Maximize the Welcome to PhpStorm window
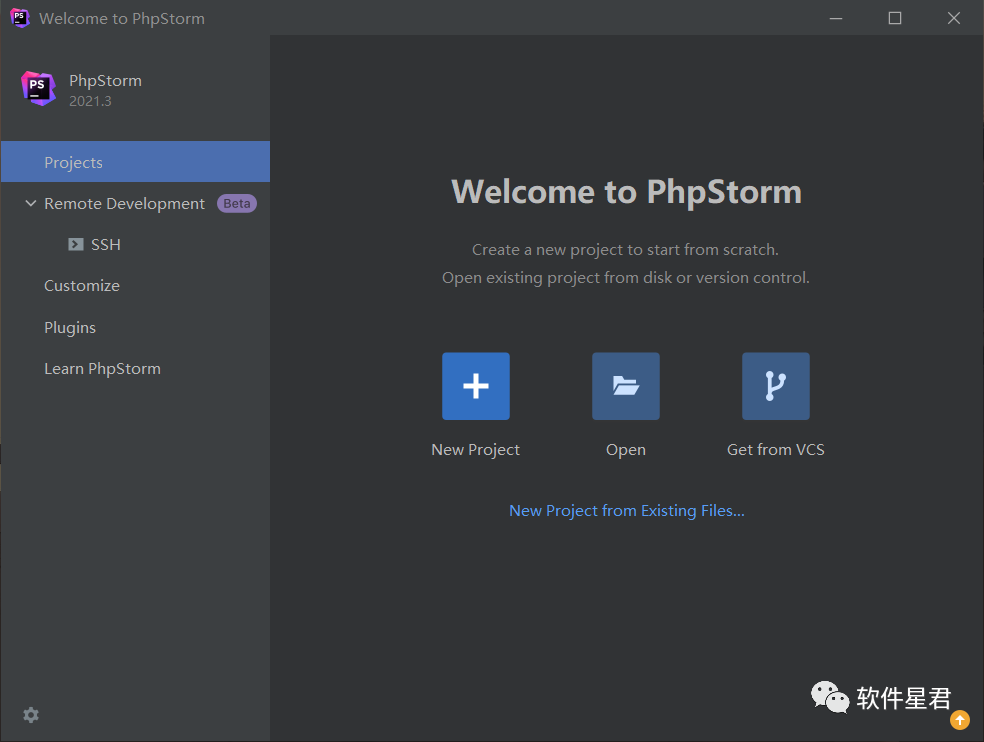Screen dimensions: 984x742 tap(895, 18)
